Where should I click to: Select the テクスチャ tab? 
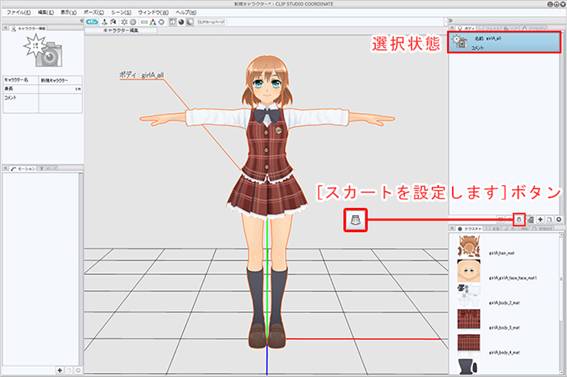coord(470,229)
